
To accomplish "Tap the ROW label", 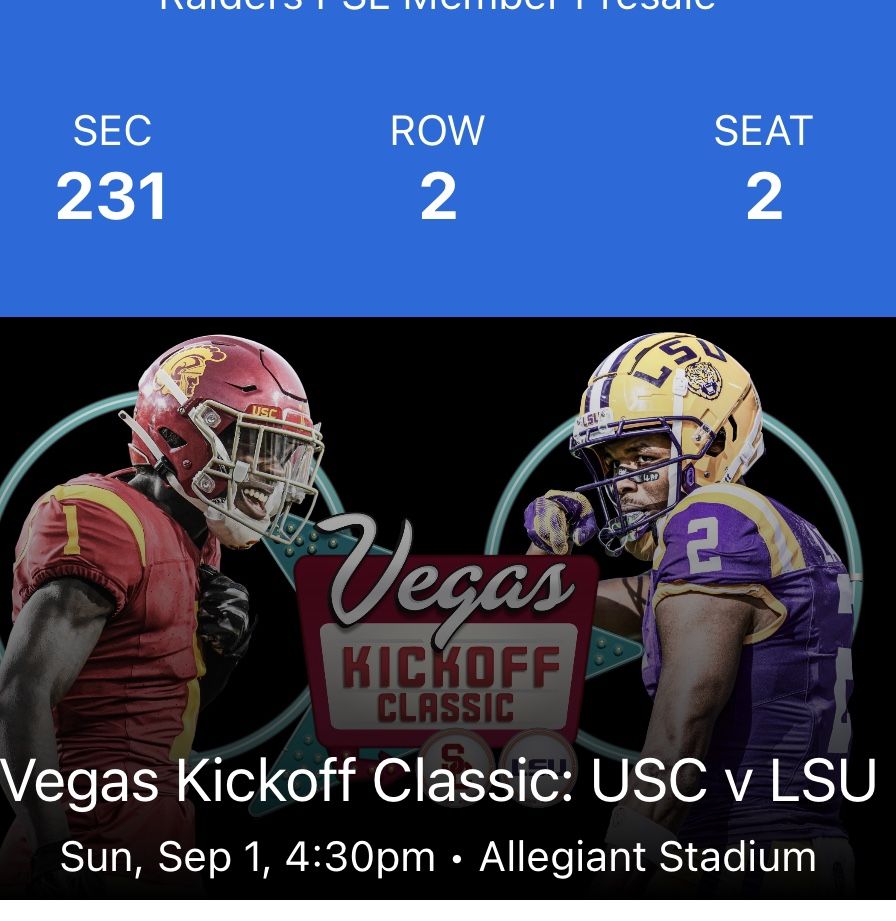I will (438, 131).
